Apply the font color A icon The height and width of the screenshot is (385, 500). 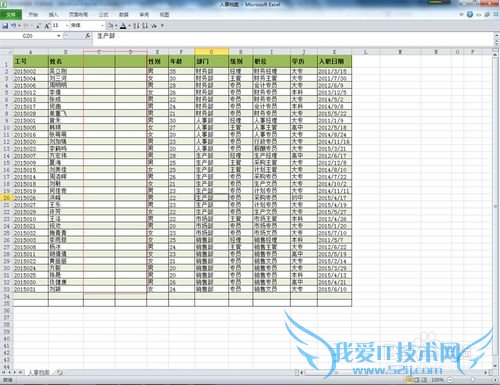[123, 26]
